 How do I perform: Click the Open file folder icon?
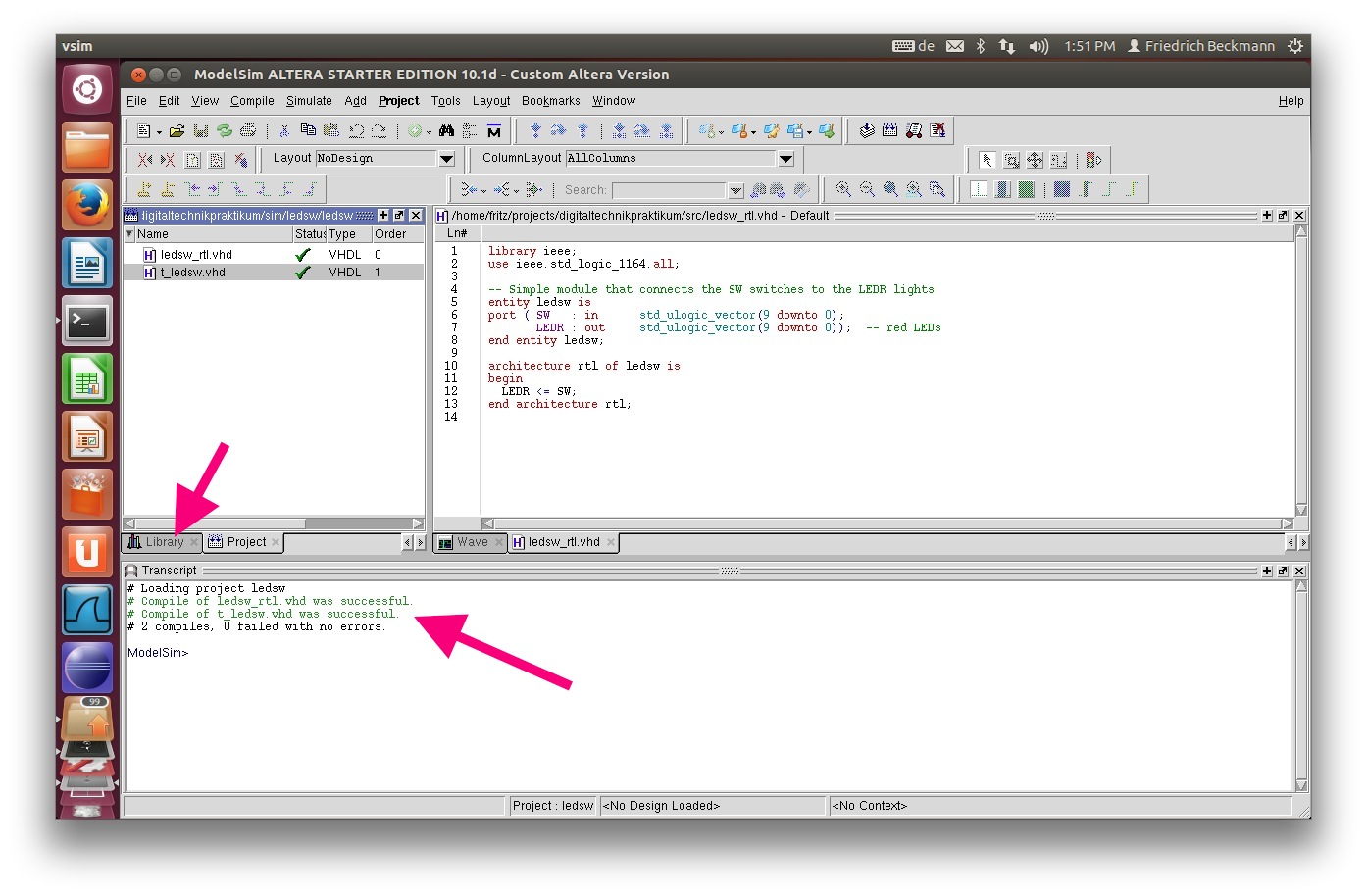177,130
